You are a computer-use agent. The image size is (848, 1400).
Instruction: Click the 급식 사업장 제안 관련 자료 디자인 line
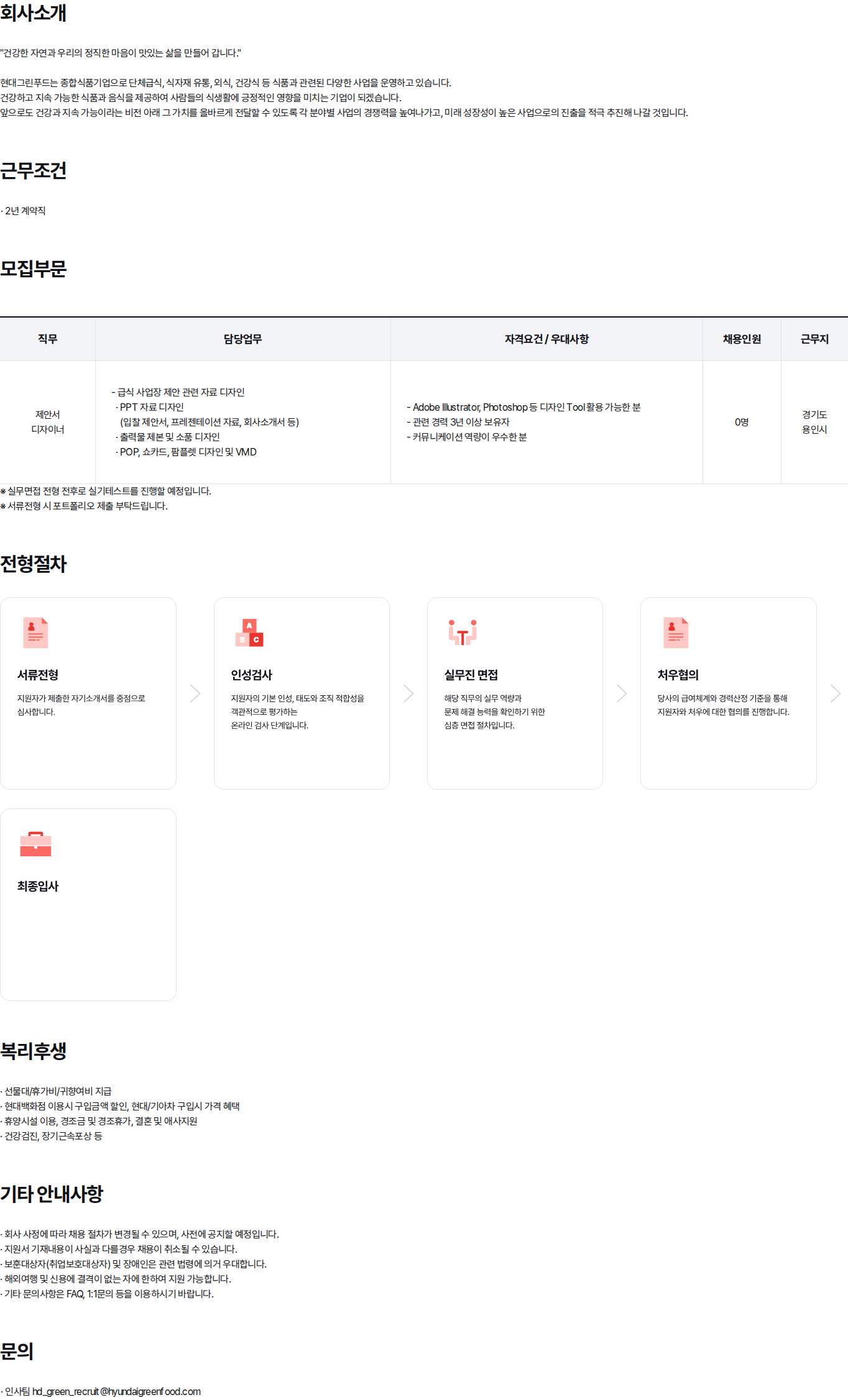[178, 392]
